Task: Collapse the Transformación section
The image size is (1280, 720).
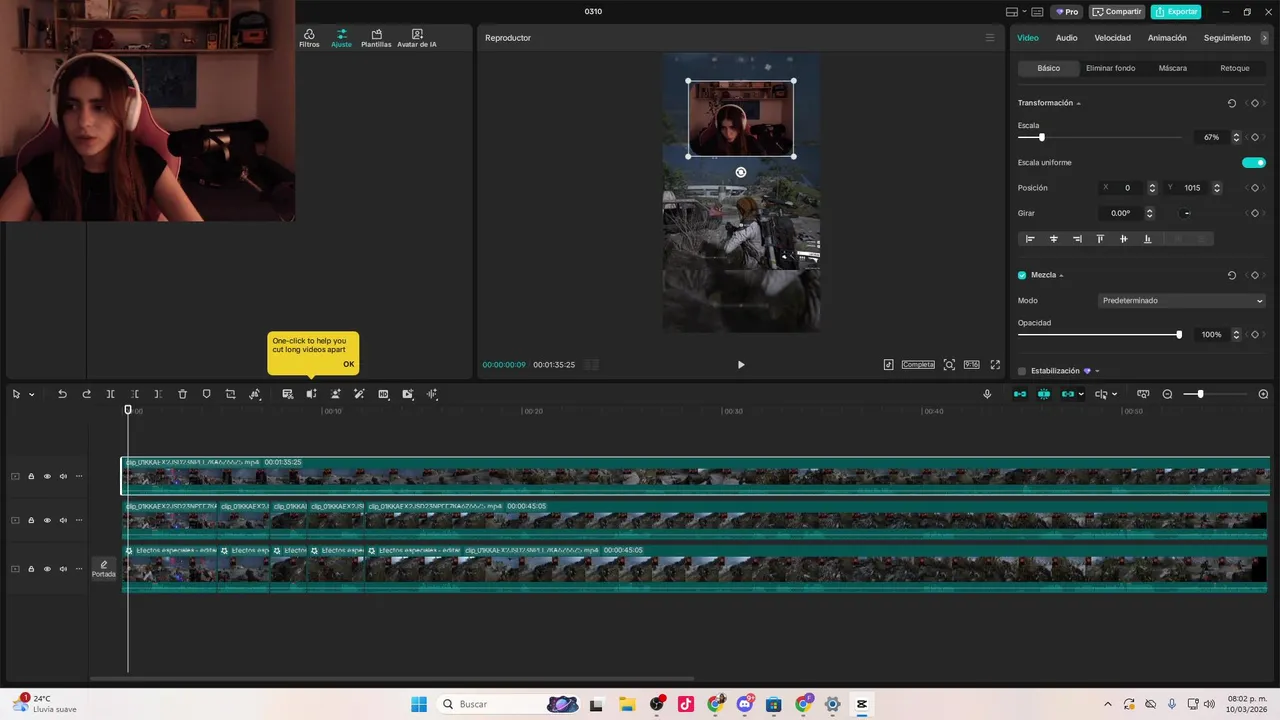Action: point(1078,103)
